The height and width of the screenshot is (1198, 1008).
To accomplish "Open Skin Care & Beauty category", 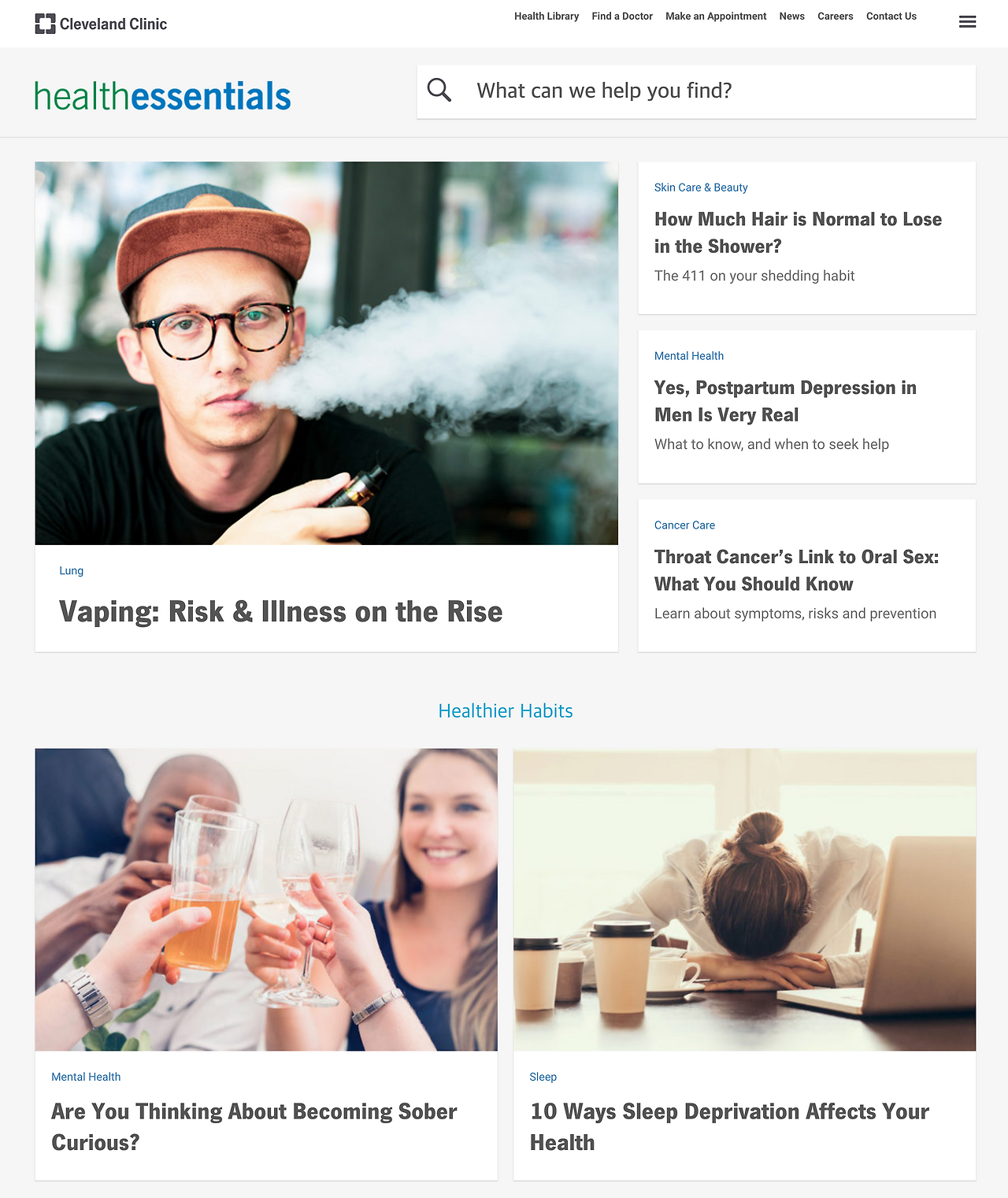I will point(701,187).
